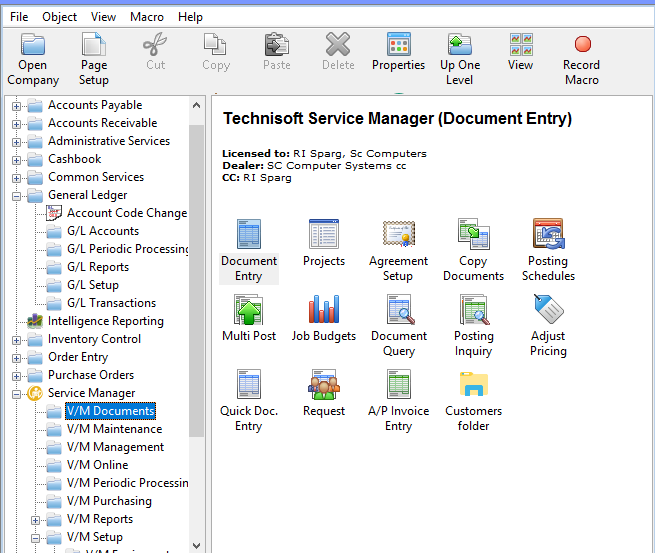Expand the Accounts Payable tree node
The height and width of the screenshot is (553, 655).
click(16, 105)
